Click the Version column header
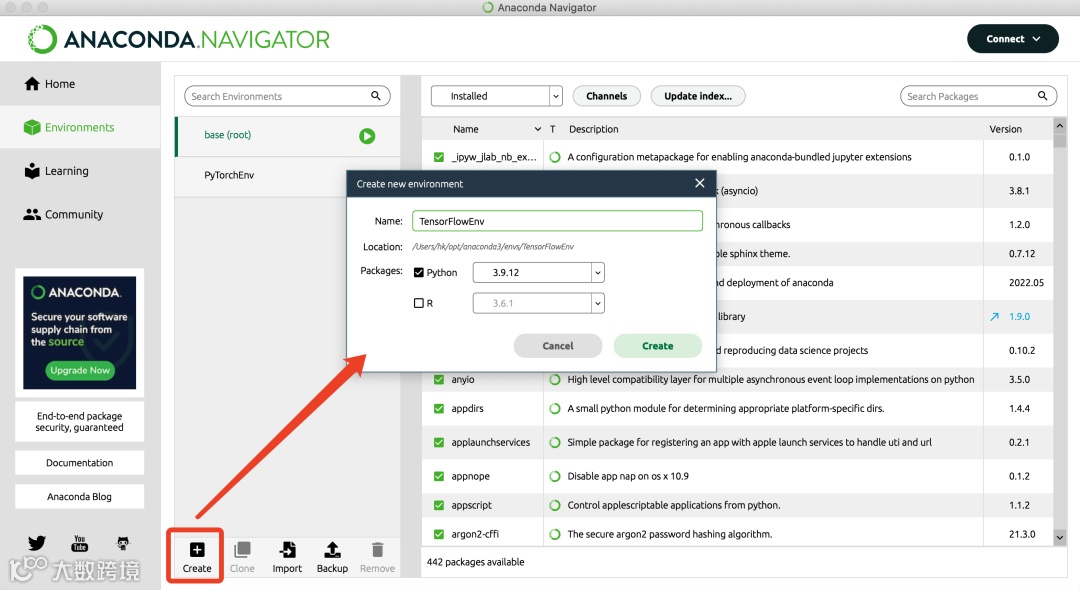1080x590 pixels. coord(1006,129)
